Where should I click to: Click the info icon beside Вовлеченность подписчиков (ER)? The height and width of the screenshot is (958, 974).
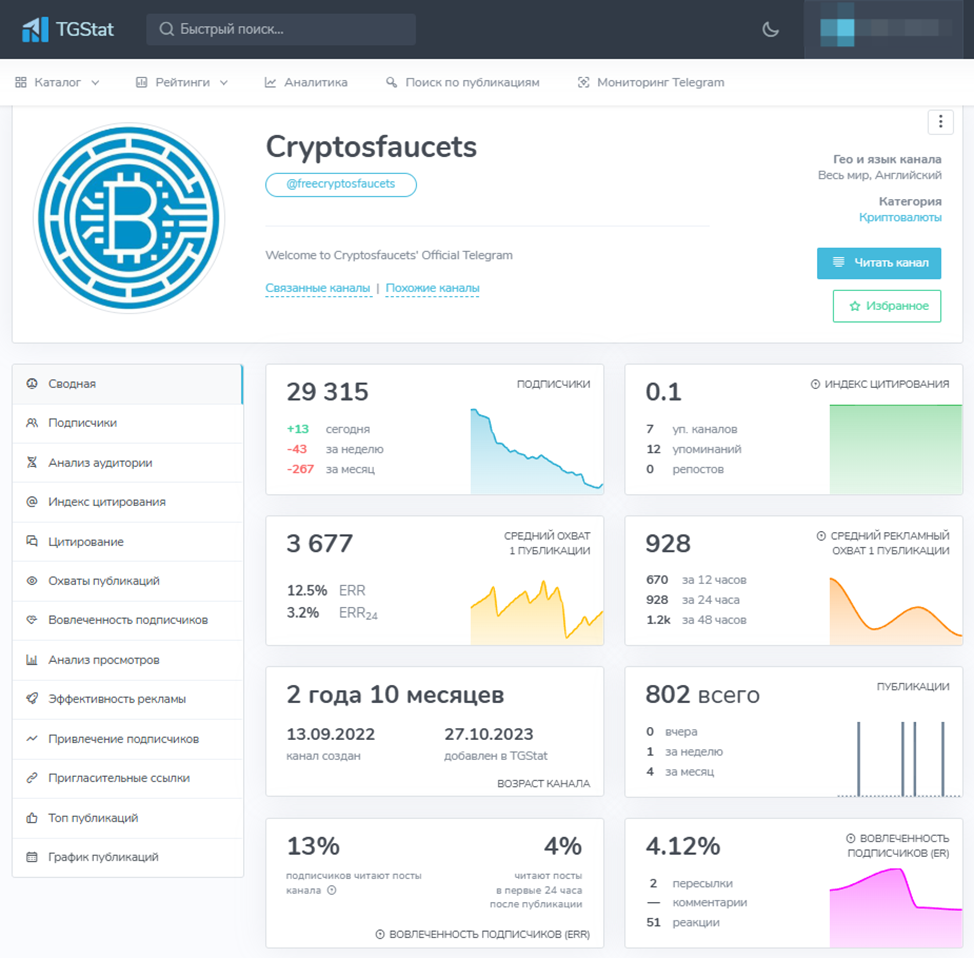(x=850, y=838)
